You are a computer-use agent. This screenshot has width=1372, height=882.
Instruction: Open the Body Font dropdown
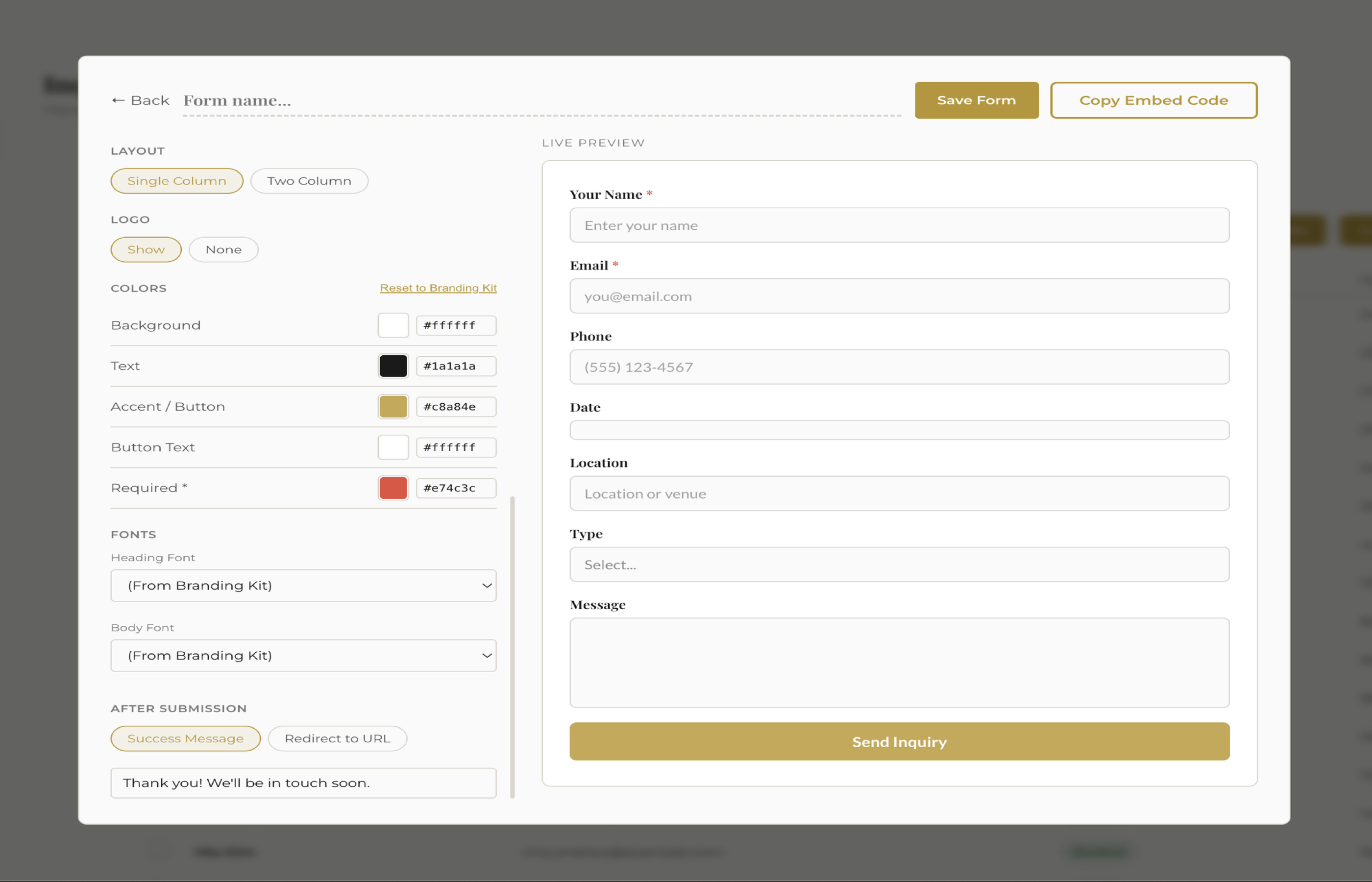(303, 655)
